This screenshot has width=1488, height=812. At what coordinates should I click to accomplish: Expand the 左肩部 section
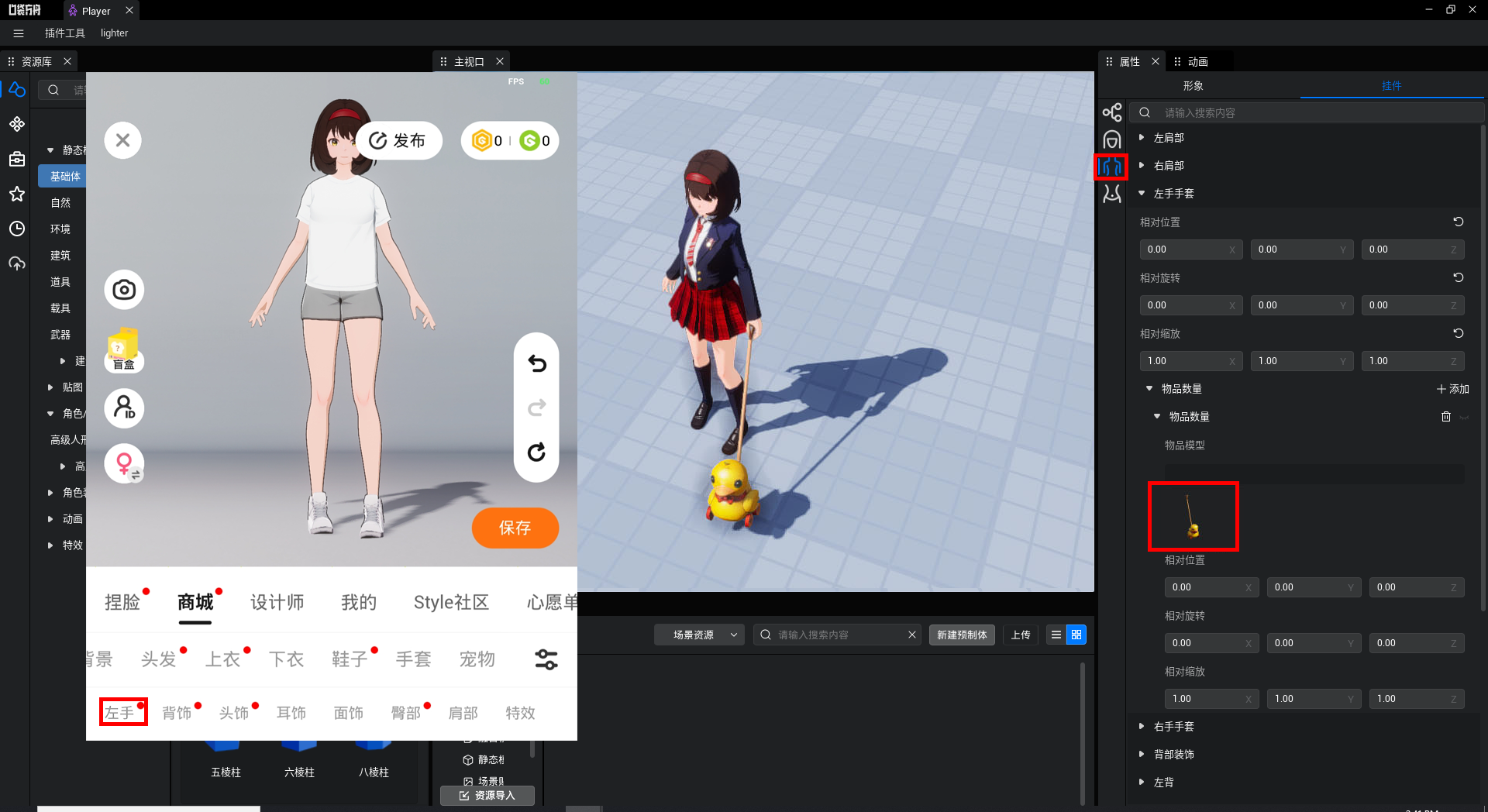point(1142,137)
